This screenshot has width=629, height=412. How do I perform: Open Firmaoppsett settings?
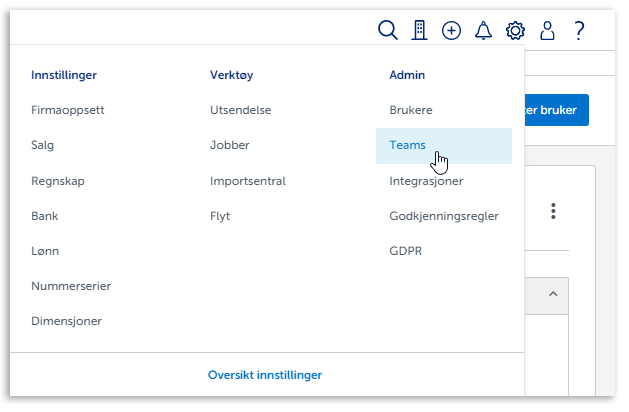pos(68,110)
